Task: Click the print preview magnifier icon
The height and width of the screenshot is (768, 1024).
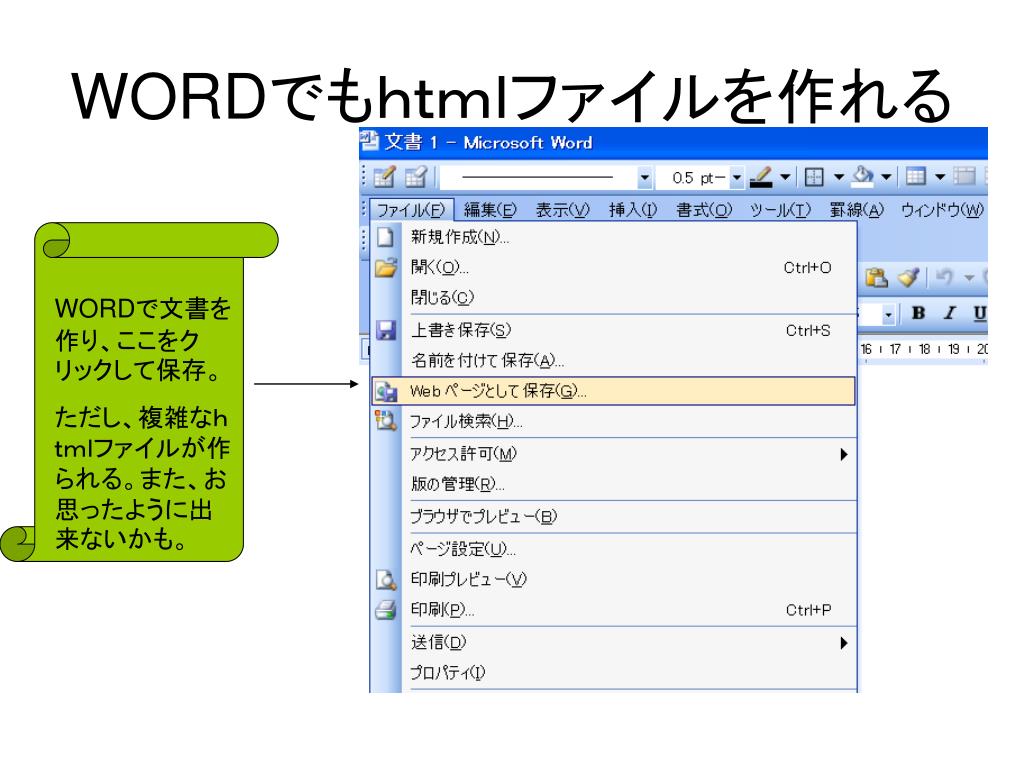Action: pyautogui.click(x=386, y=579)
